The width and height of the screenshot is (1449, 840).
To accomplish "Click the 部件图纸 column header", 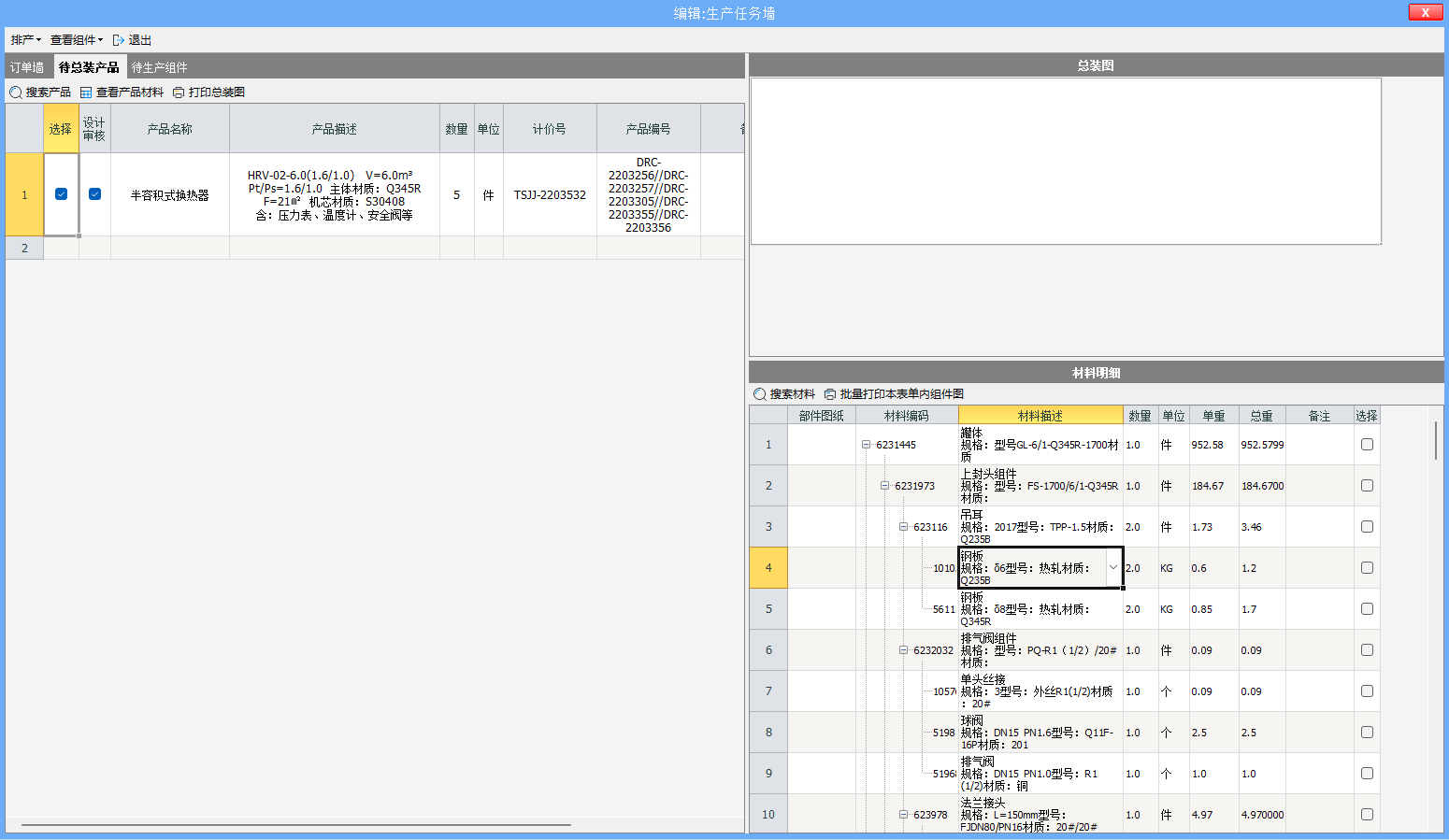I will point(822,416).
